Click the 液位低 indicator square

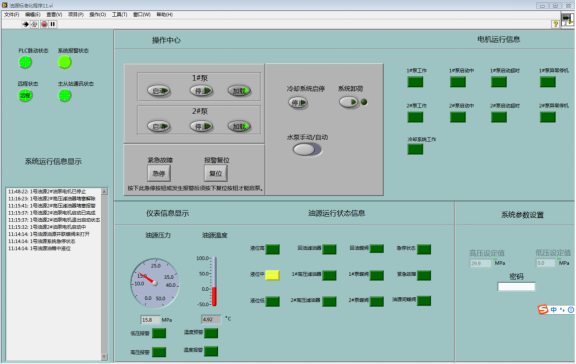273,302
